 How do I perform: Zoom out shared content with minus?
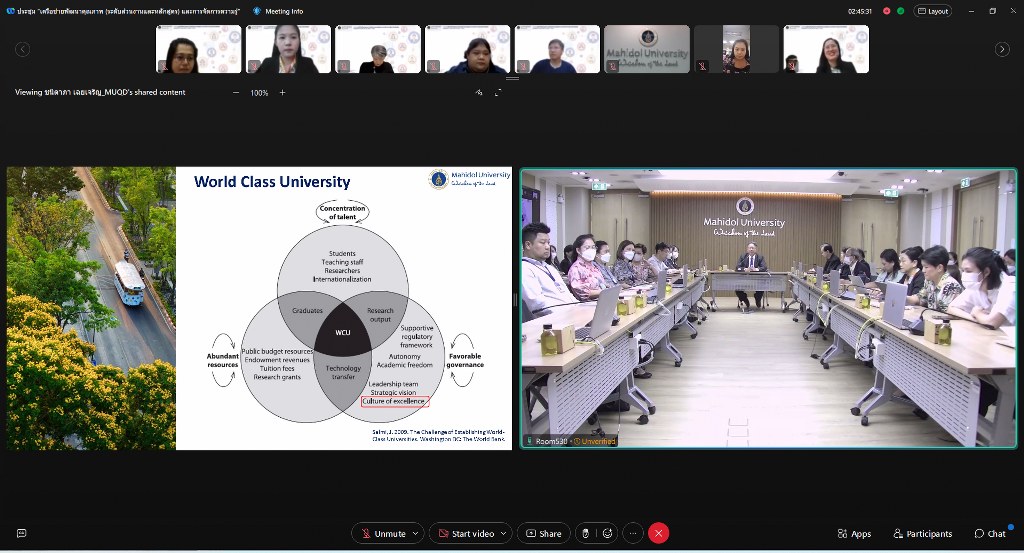pyautogui.click(x=236, y=93)
